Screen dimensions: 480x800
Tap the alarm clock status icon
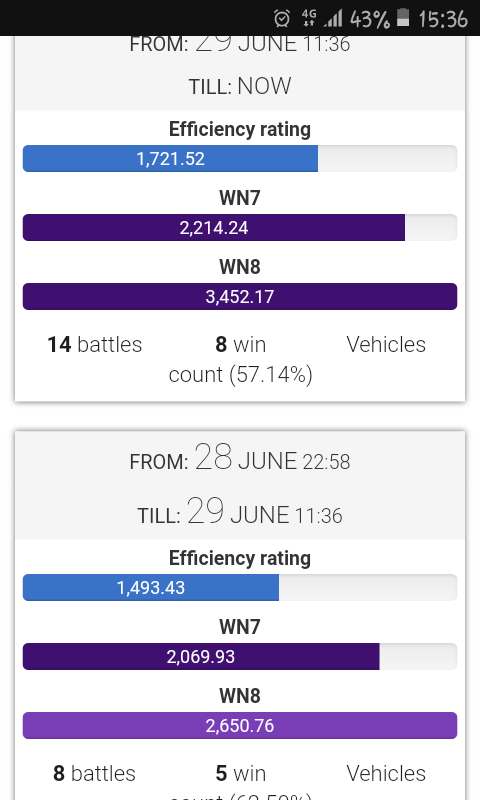[x=282, y=19]
